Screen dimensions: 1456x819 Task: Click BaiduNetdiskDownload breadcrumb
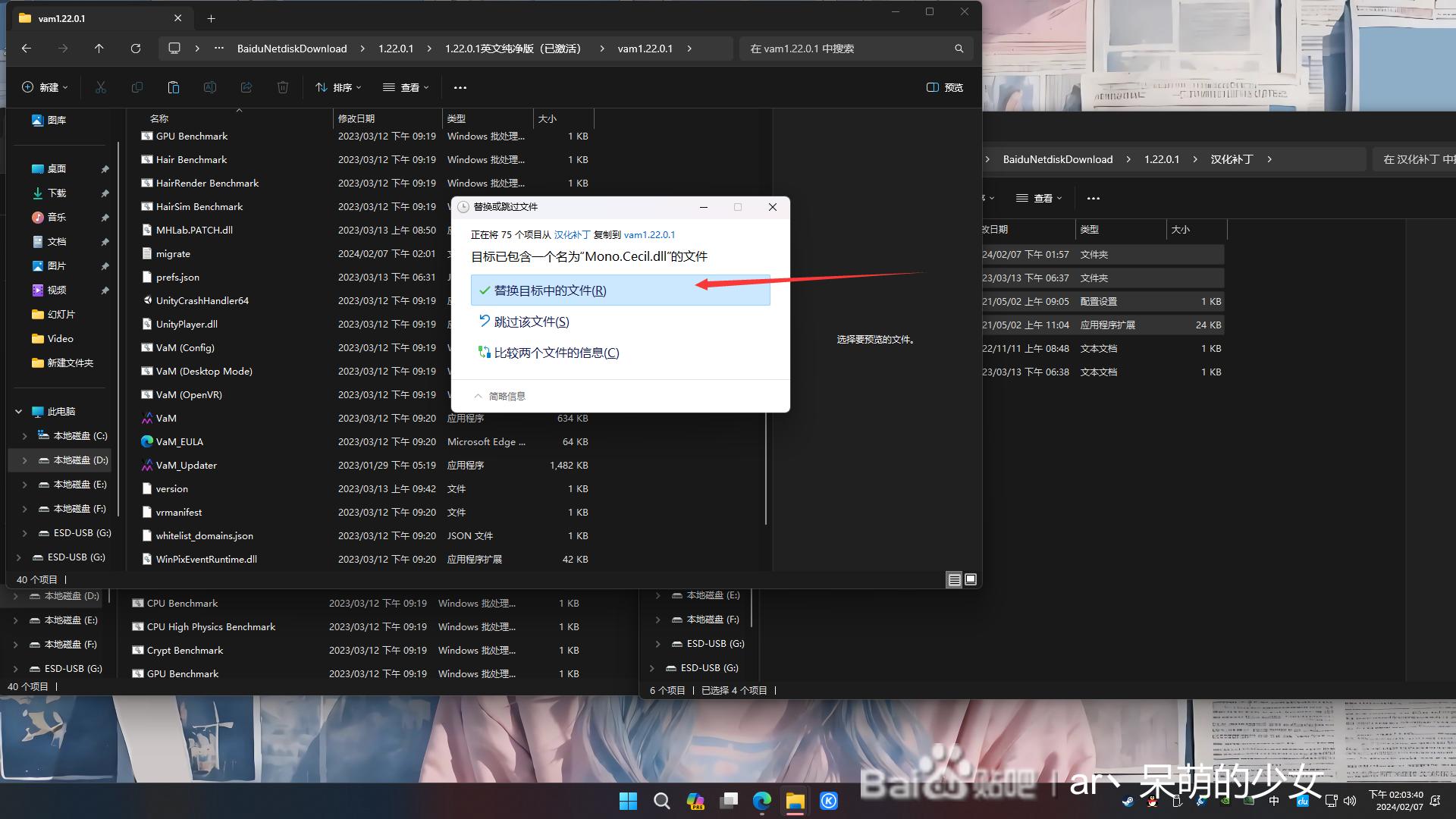coord(292,49)
